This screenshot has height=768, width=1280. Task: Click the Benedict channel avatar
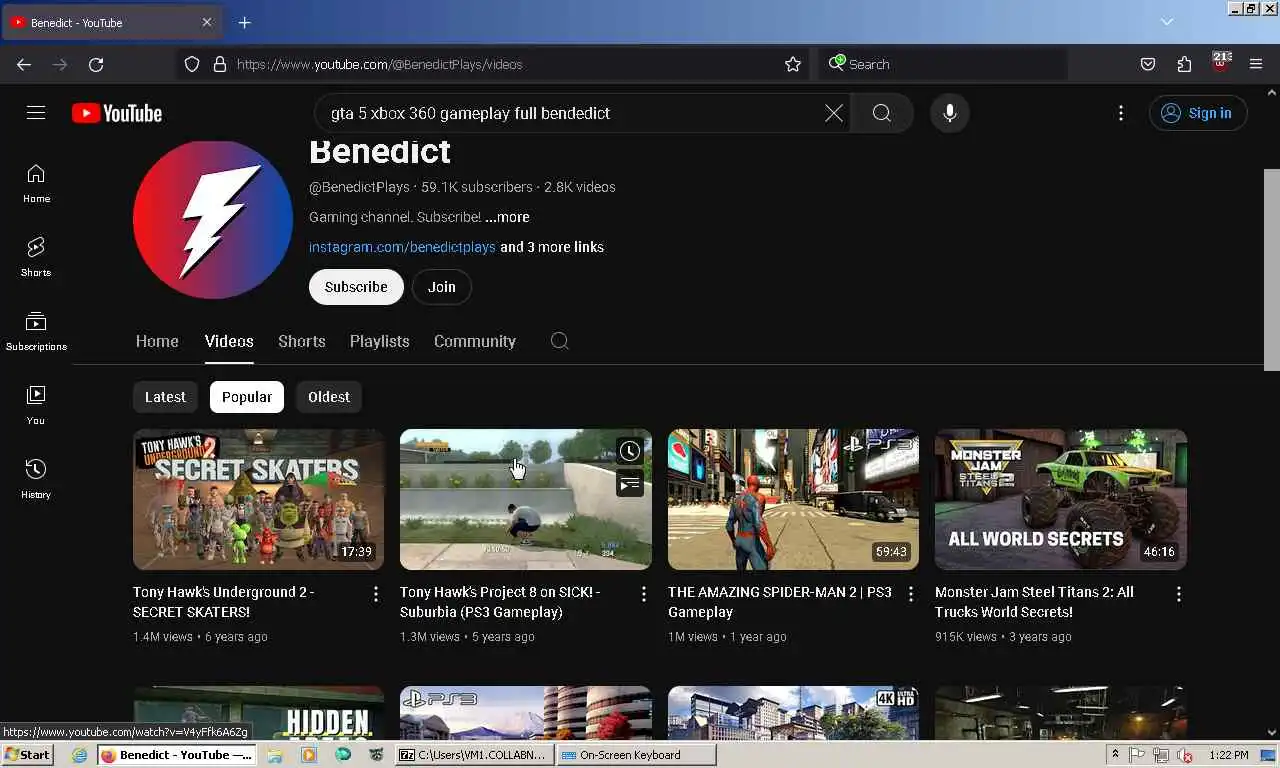click(x=213, y=220)
